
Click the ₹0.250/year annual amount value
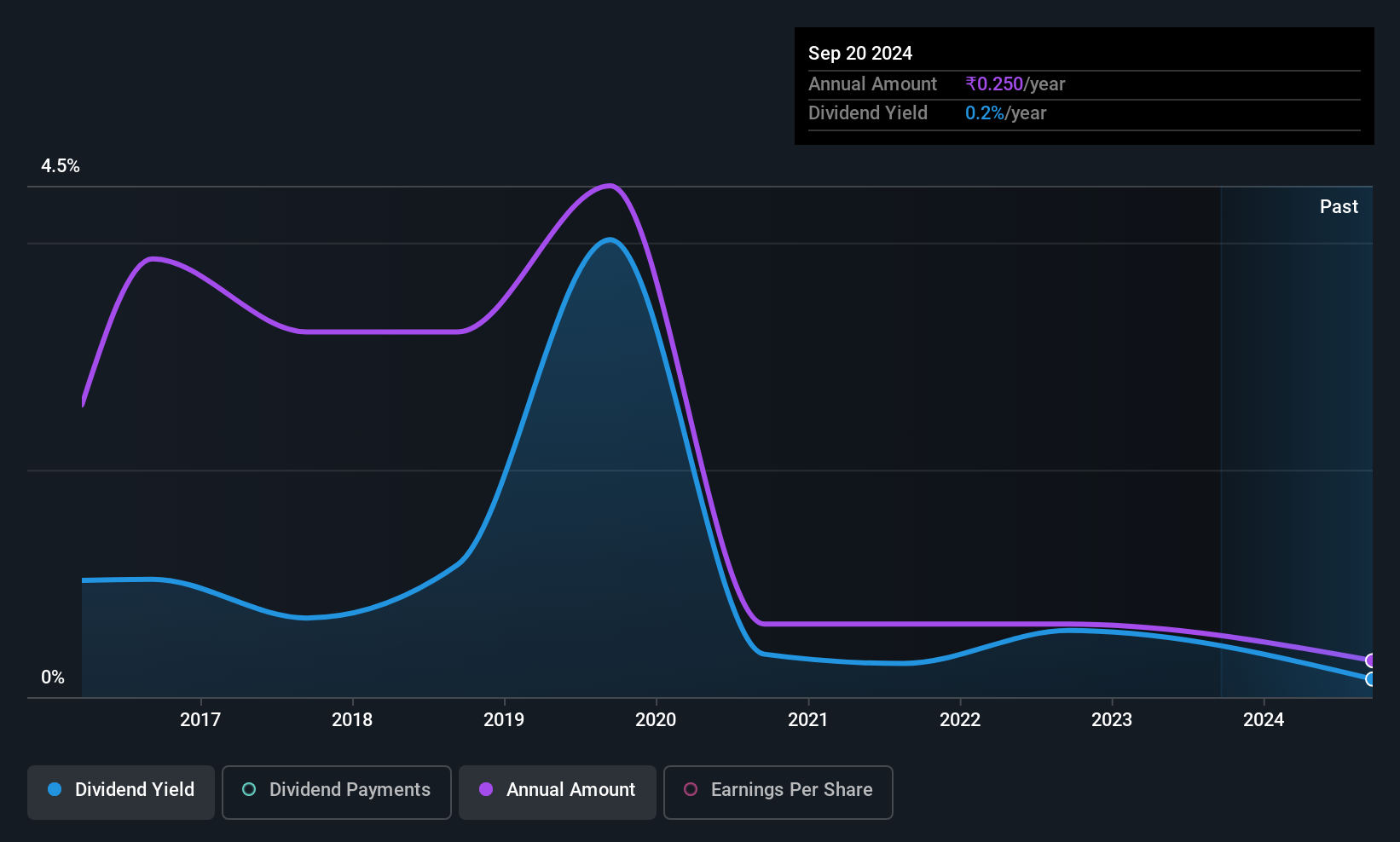coord(1015,84)
